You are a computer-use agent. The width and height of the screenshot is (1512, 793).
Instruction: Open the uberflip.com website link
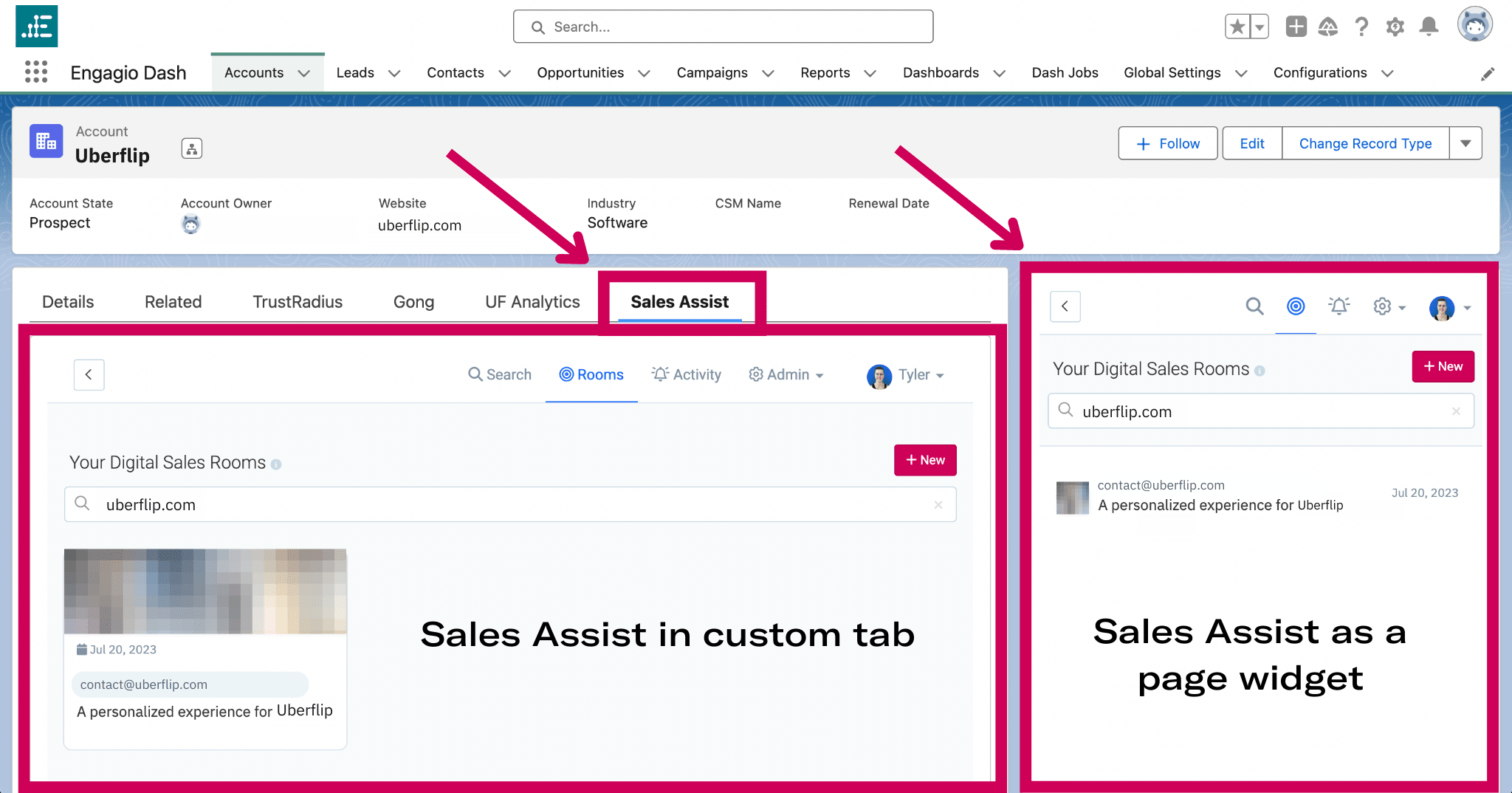tap(419, 225)
